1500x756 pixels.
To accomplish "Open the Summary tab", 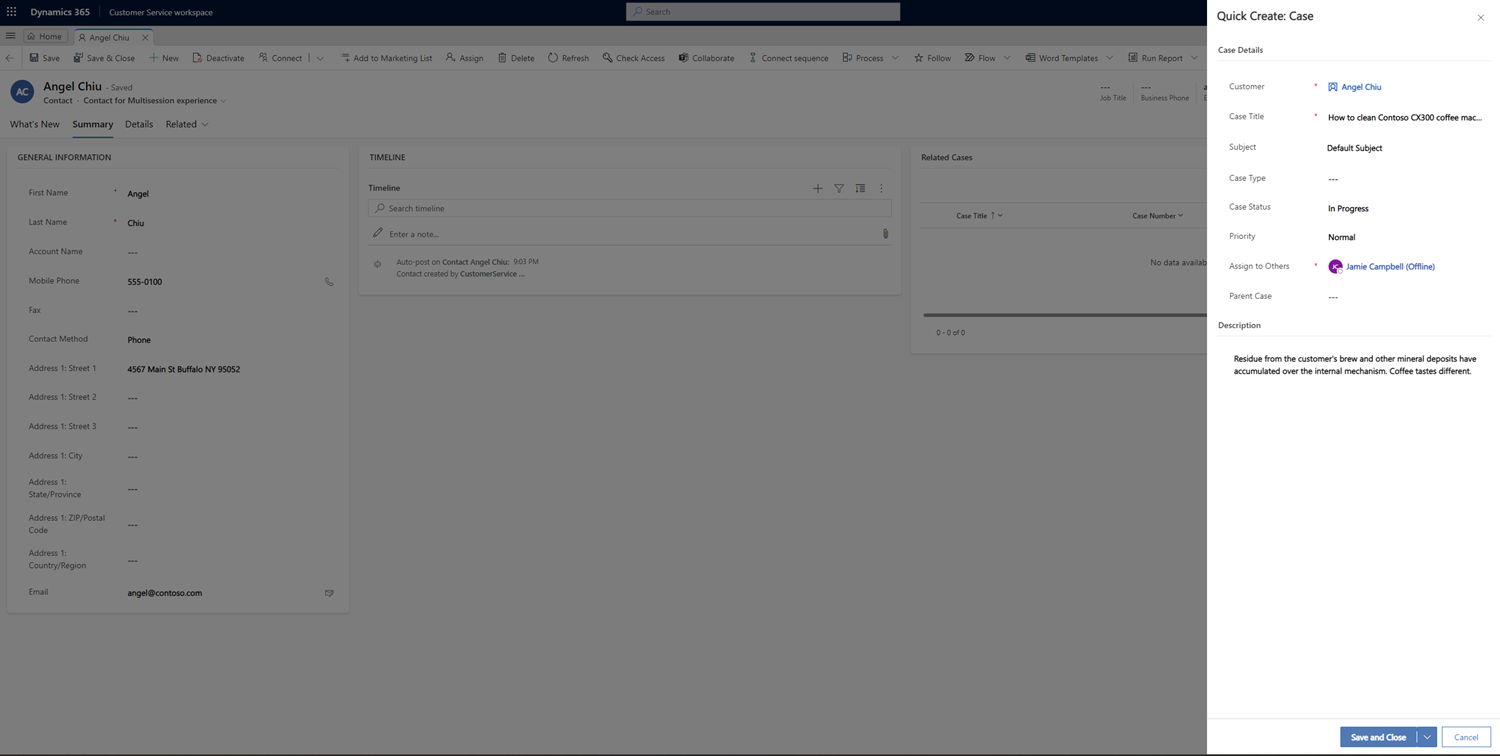I will point(92,124).
